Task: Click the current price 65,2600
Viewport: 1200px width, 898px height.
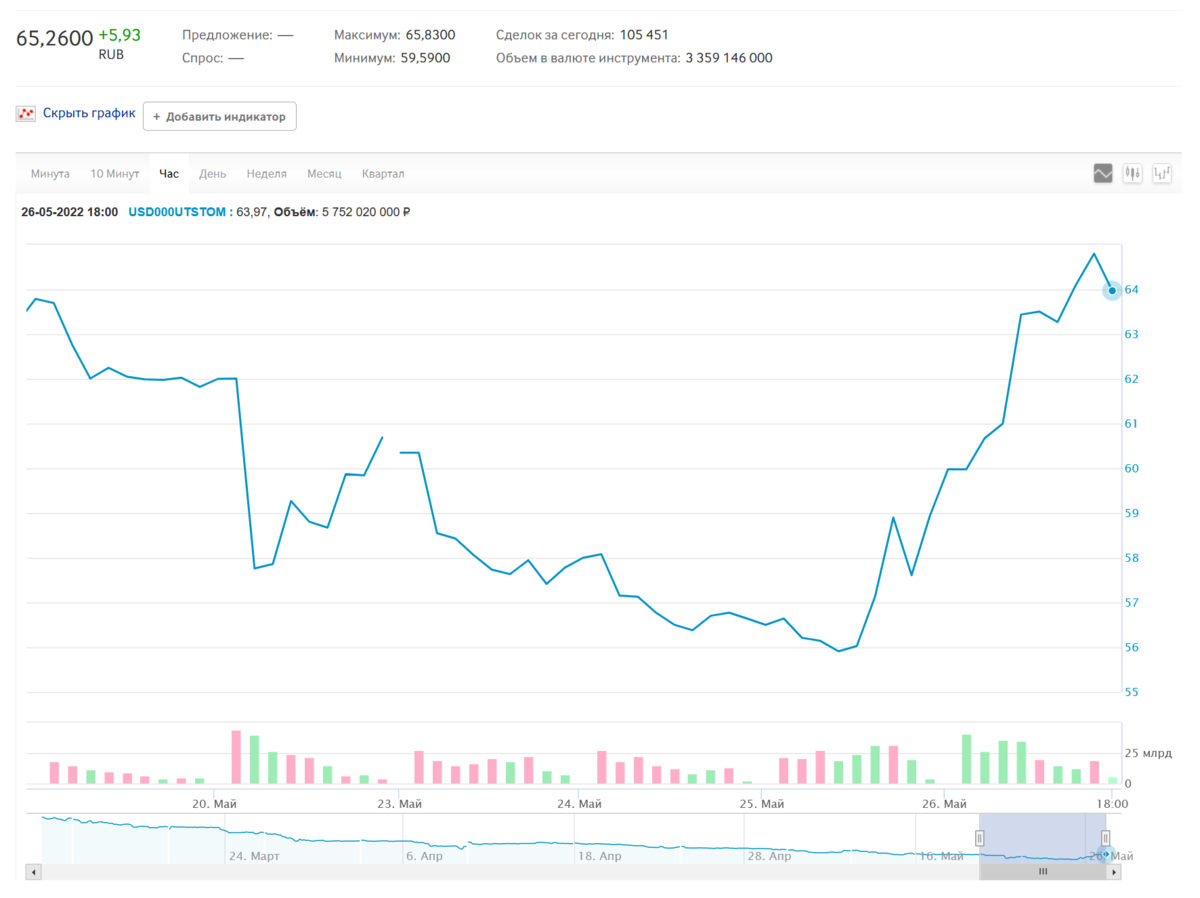Action: click(x=54, y=39)
